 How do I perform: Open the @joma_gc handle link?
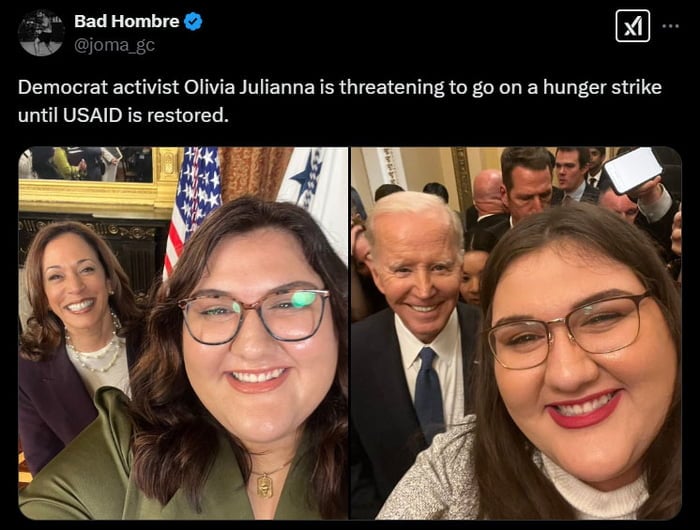pyautogui.click(x=114, y=45)
